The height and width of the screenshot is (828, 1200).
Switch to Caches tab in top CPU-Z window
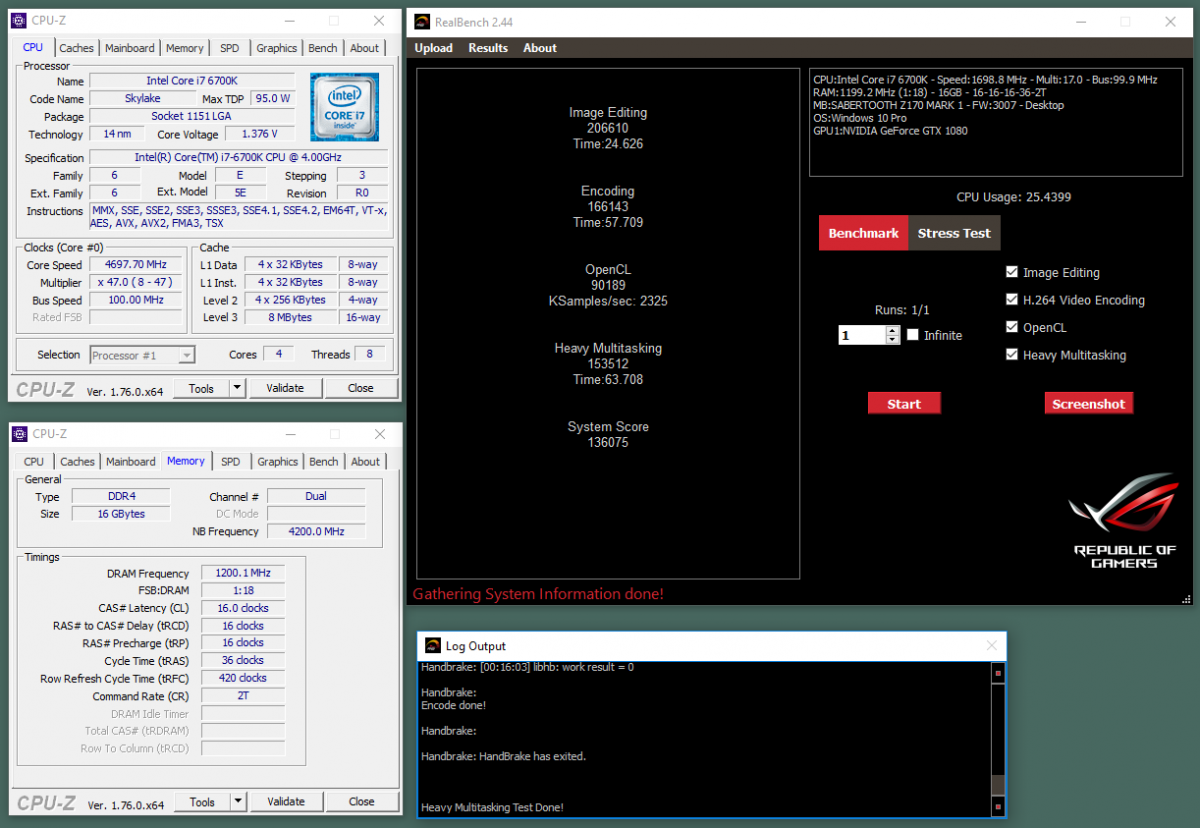point(76,48)
